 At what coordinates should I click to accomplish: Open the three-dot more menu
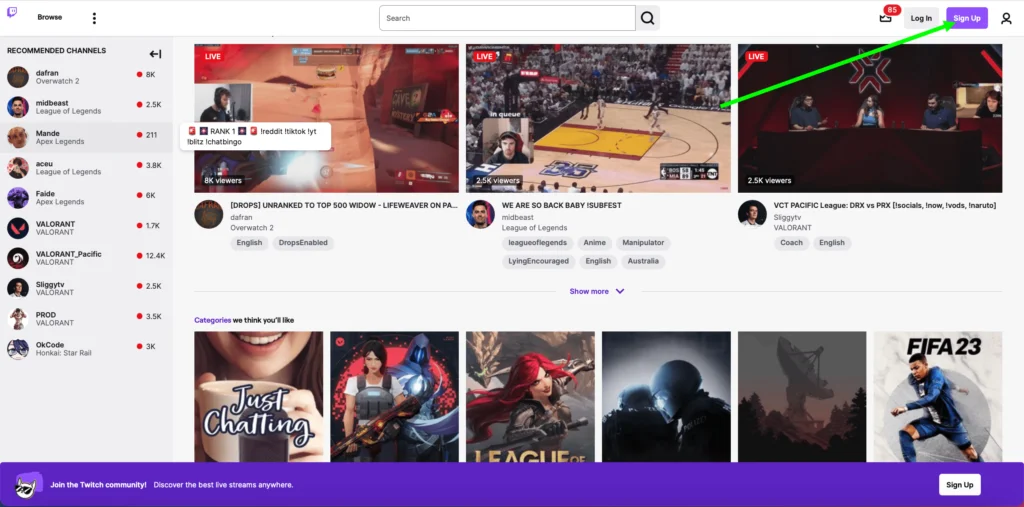point(94,18)
